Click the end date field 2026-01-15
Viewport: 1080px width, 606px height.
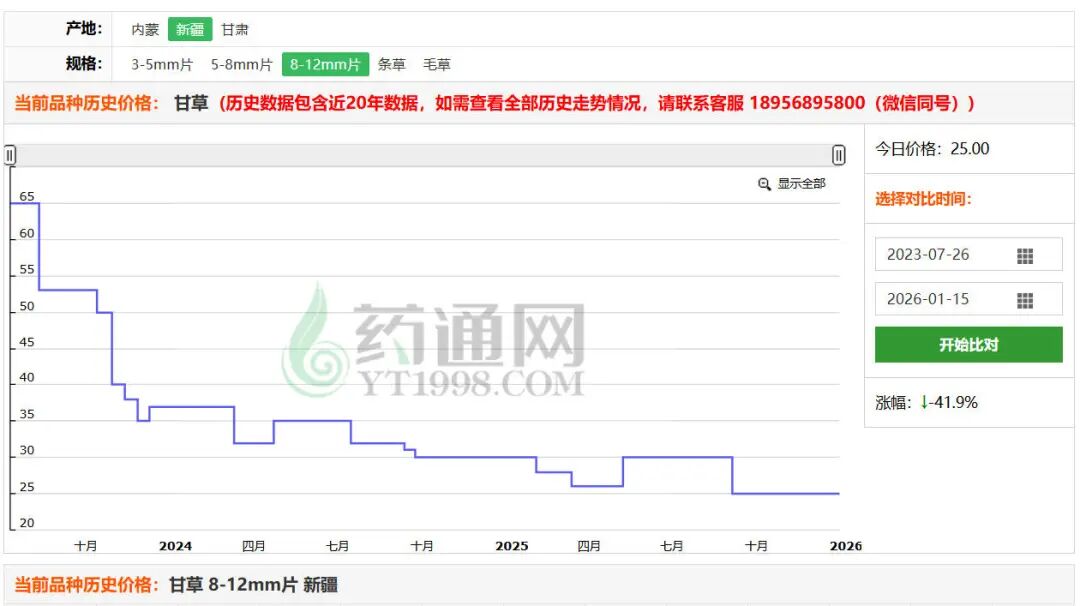click(968, 300)
